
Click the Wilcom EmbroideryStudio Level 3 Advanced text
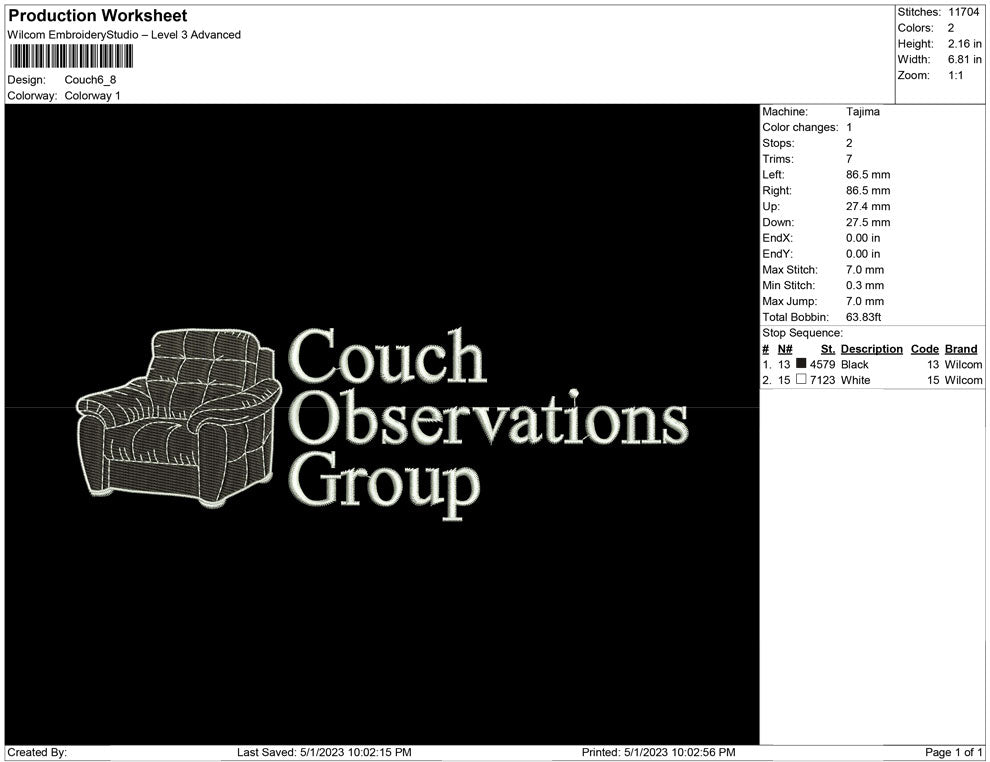[124, 35]
